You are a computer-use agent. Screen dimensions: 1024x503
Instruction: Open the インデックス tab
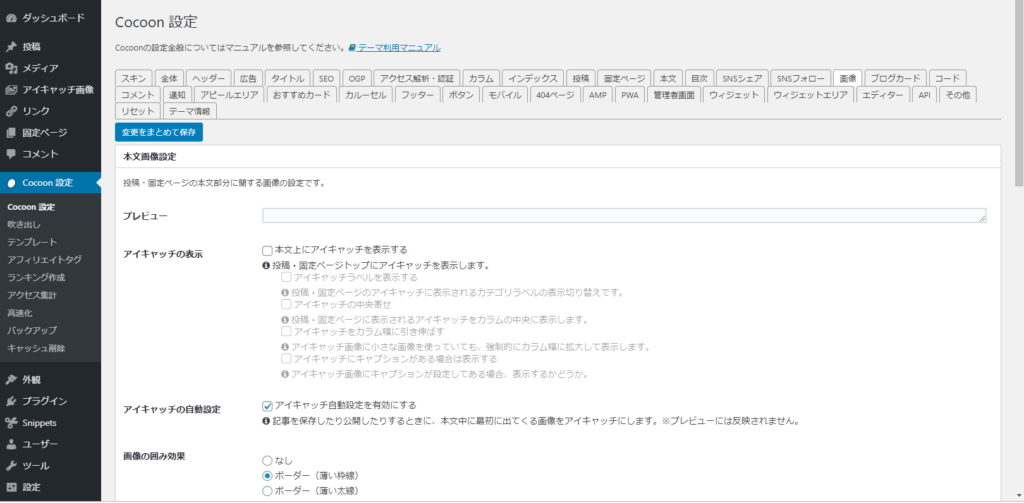(534, 78)
